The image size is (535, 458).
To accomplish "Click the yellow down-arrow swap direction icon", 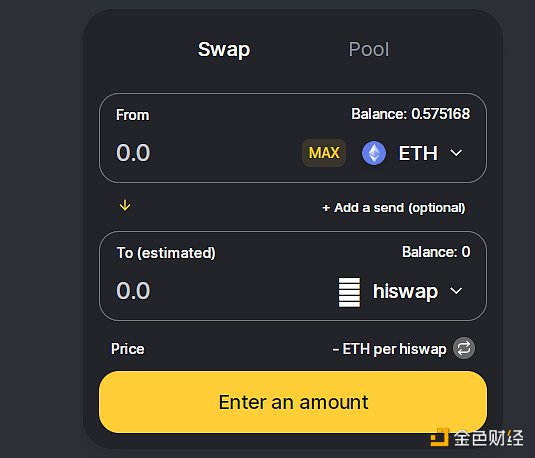I will [125, 205].
